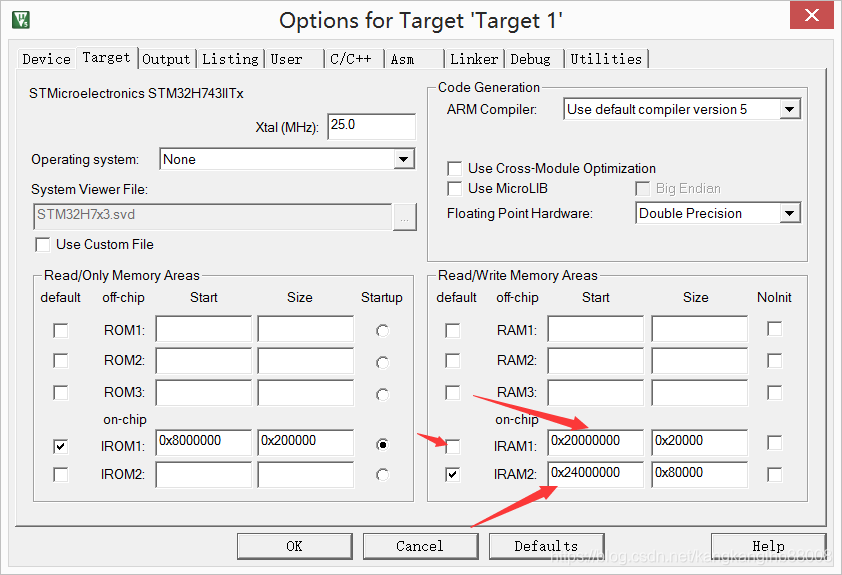The height and width of the screenshot is (575, 842).
Task: Enable NoInit for RAM2
Action: (x=774, y=360)
